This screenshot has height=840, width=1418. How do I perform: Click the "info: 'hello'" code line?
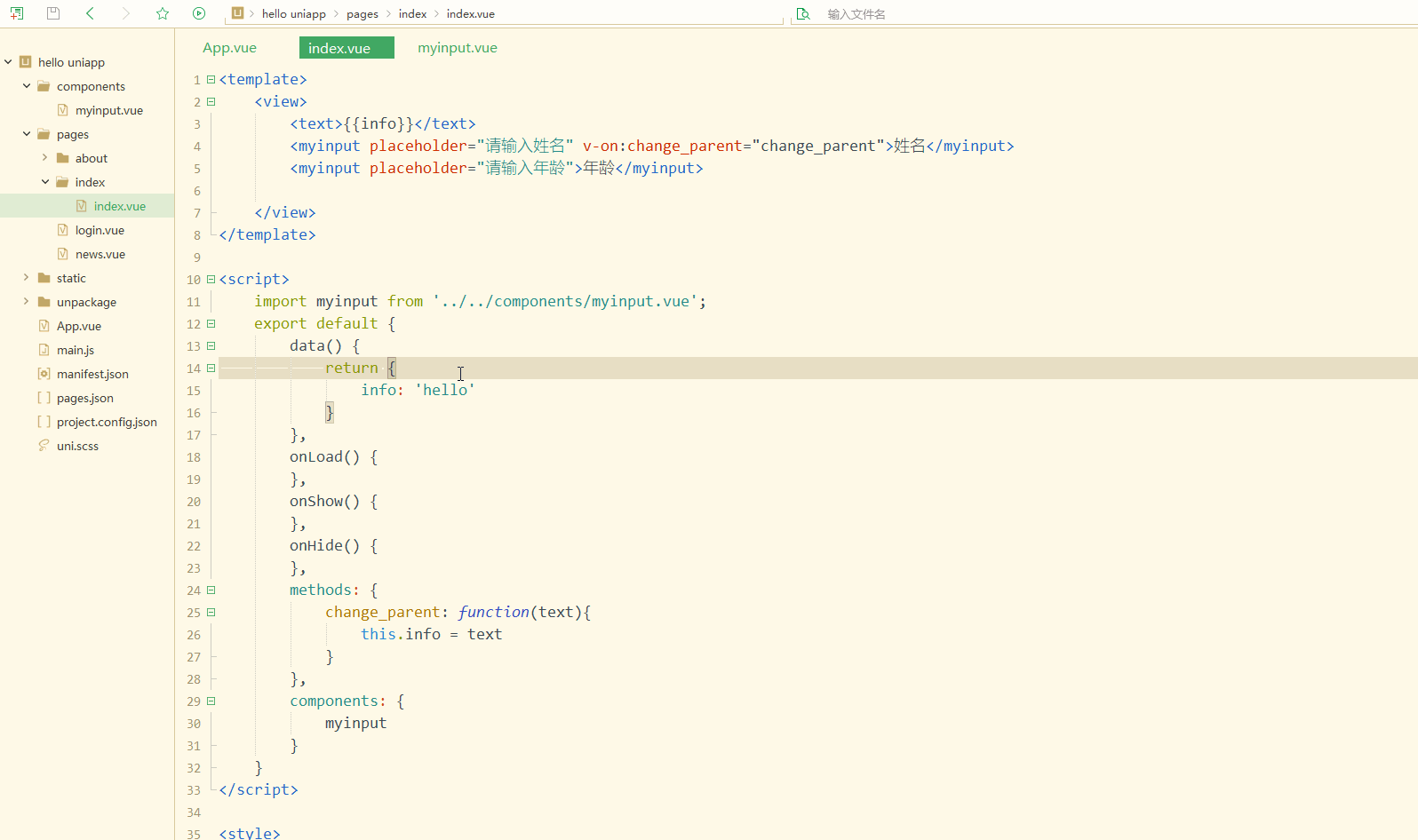(418, 390)
